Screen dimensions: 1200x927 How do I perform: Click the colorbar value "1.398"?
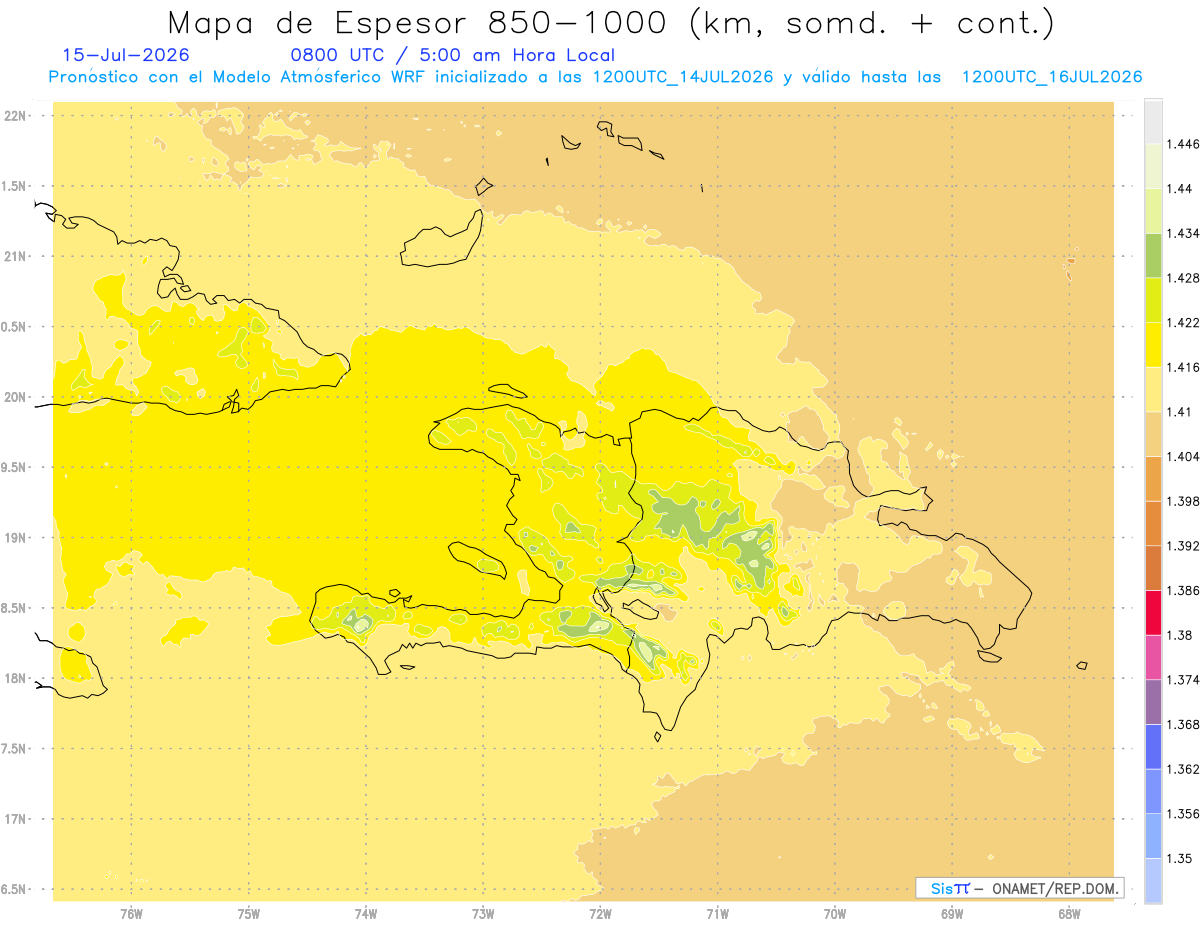[1183, 501]
